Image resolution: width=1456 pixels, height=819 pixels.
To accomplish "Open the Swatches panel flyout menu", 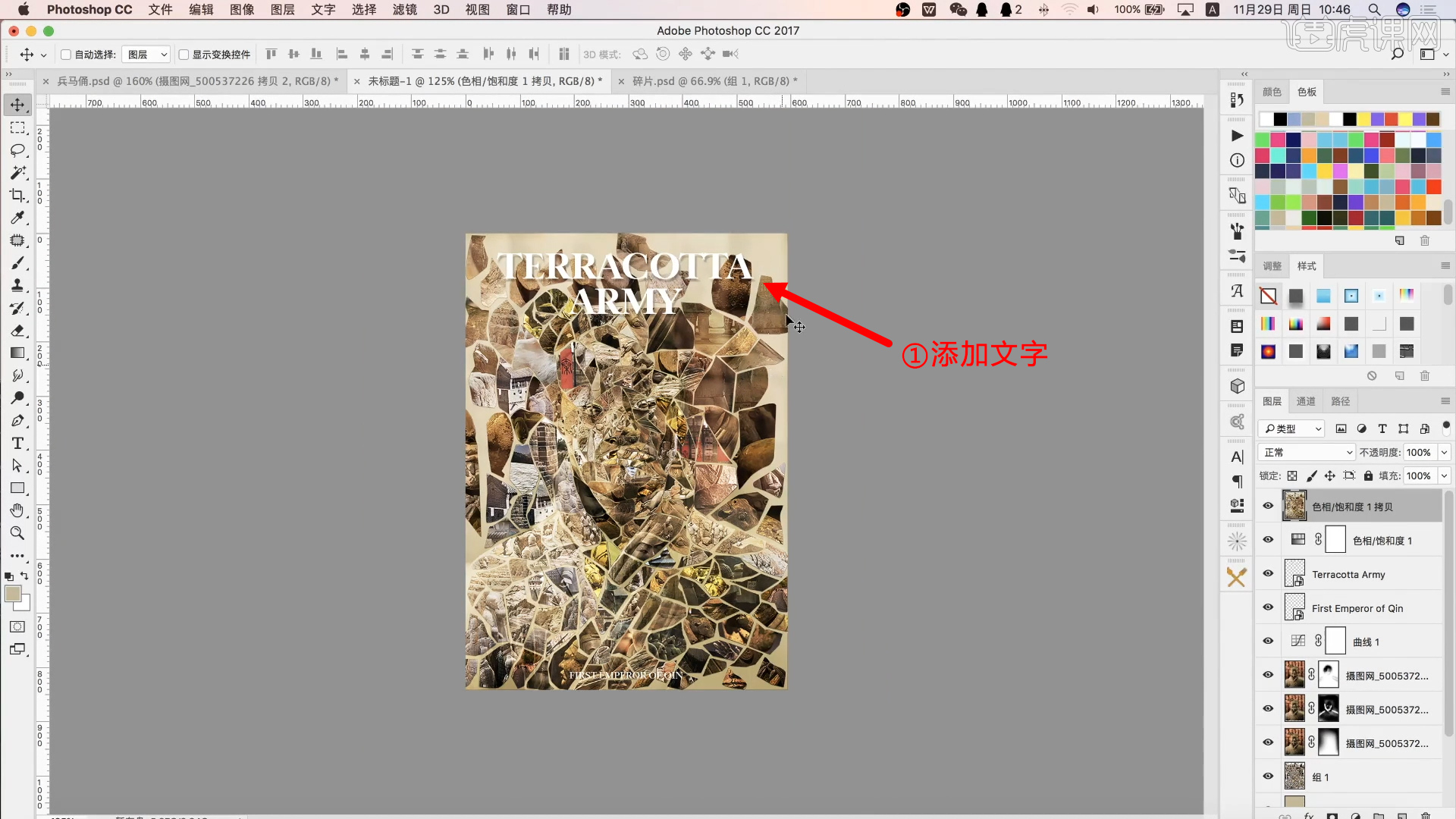I will click(1445, 92).
